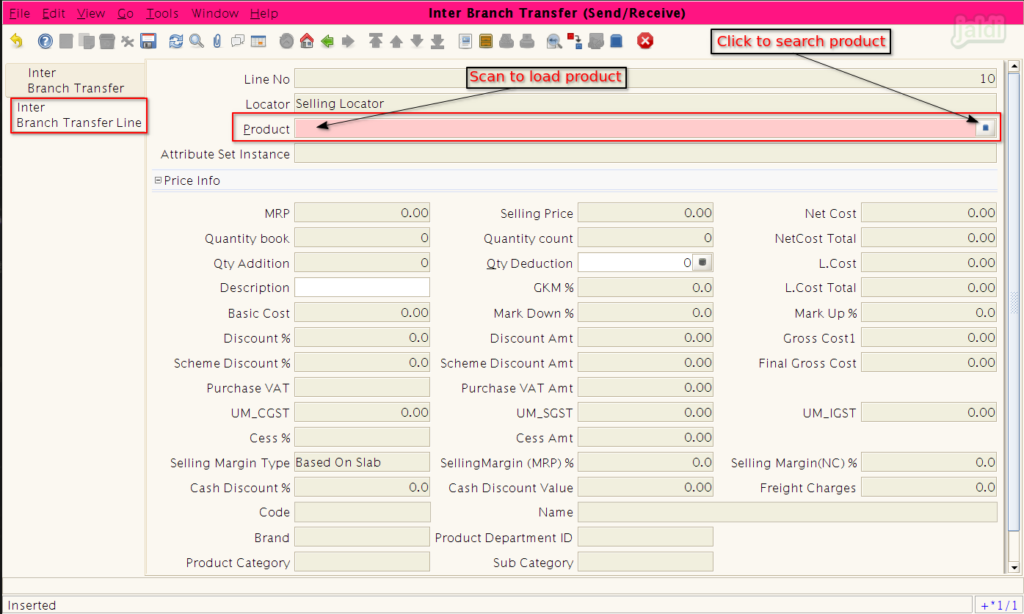Screen dimensions: 1024x614
Task: Refresh data using the blue arrows icon
Action: click(x=176, y=41)
